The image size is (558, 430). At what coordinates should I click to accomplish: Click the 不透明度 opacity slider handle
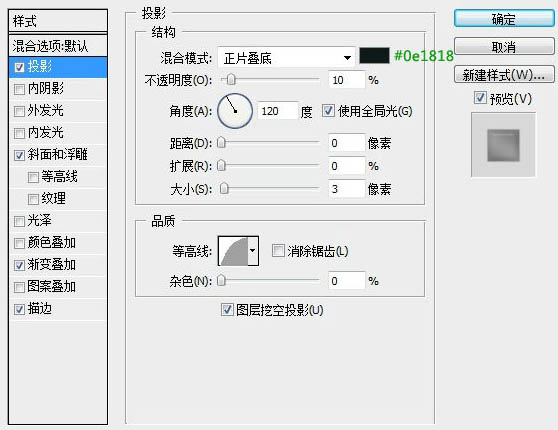[231, 80]
